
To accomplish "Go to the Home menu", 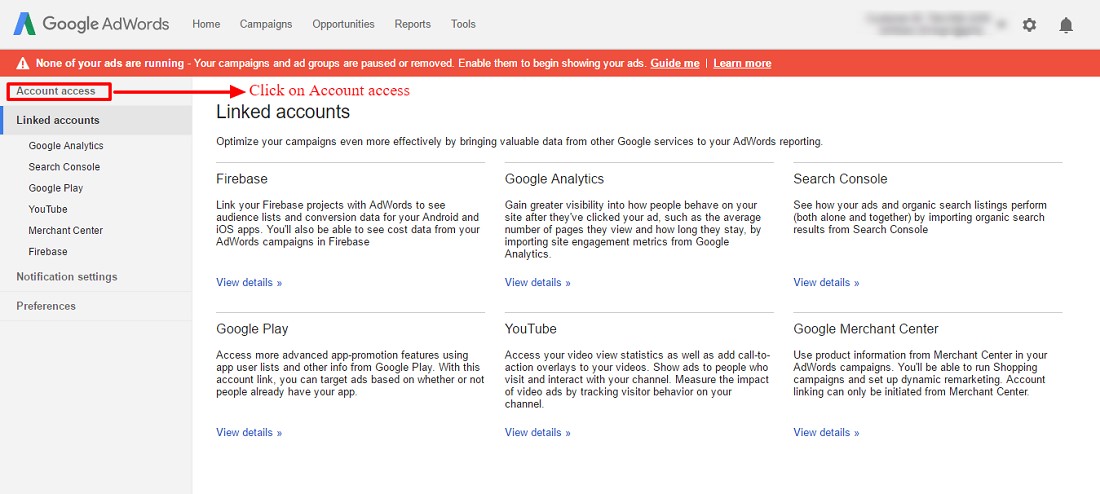I will pos(206,24).
